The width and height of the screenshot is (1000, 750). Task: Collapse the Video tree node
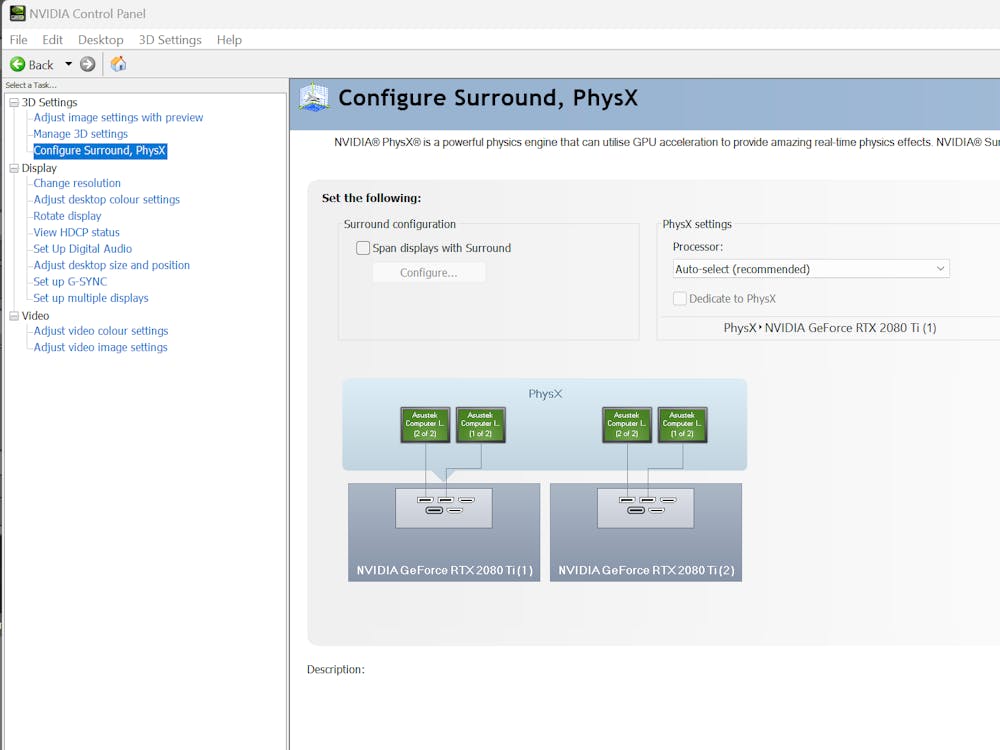pyautogui.click(x=14, y=316)
